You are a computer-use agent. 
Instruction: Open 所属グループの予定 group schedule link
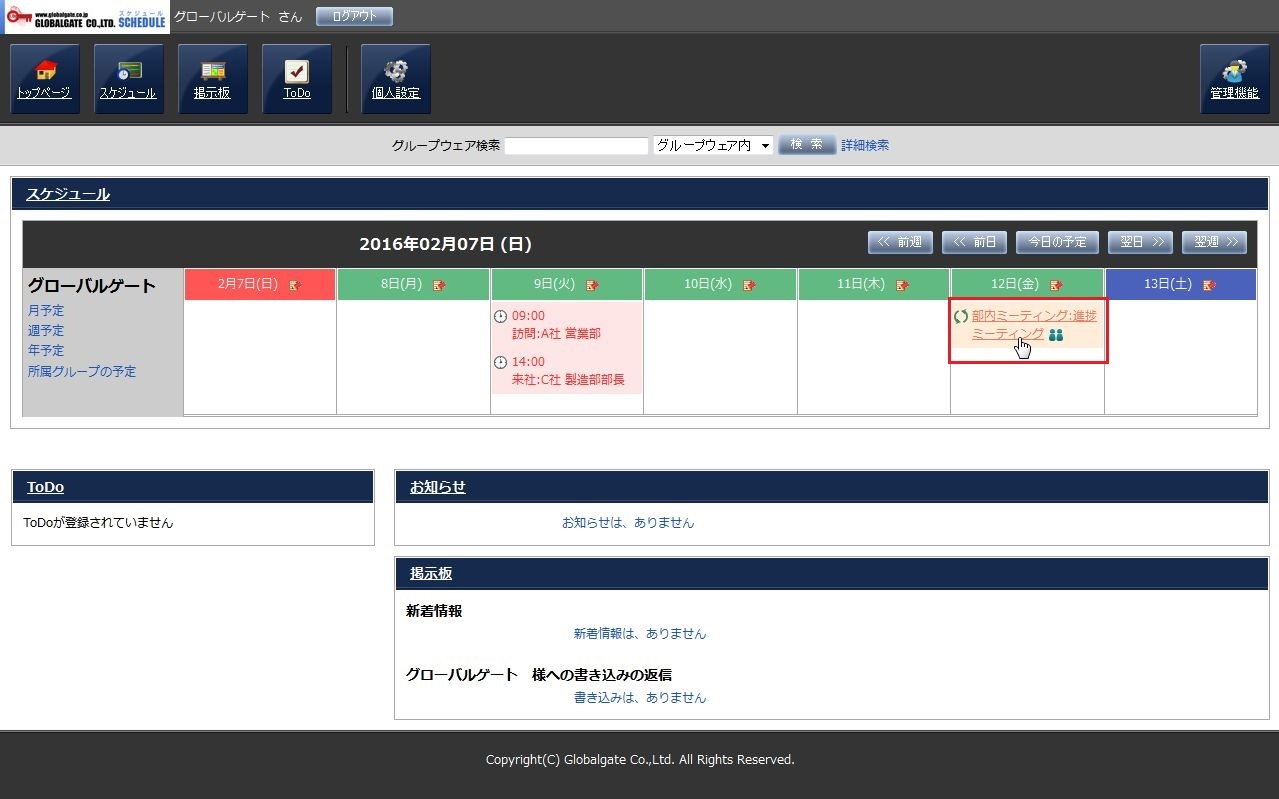pyautogui.click(x=82, y=372)
